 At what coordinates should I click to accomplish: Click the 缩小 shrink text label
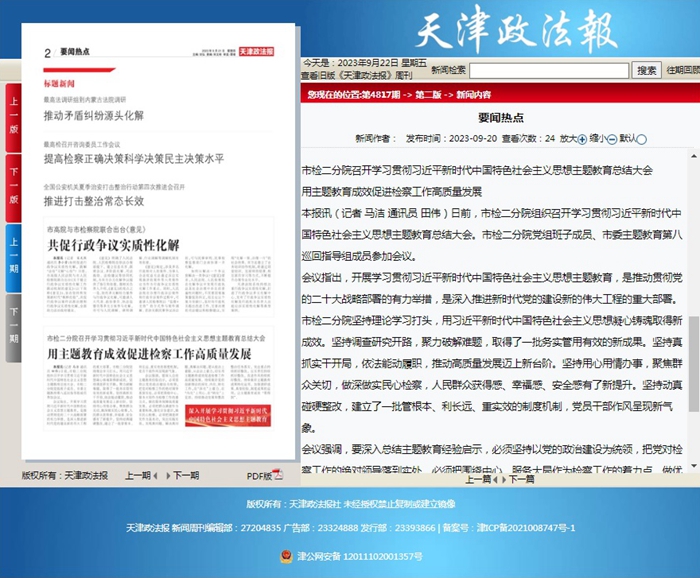click(598, 139)
